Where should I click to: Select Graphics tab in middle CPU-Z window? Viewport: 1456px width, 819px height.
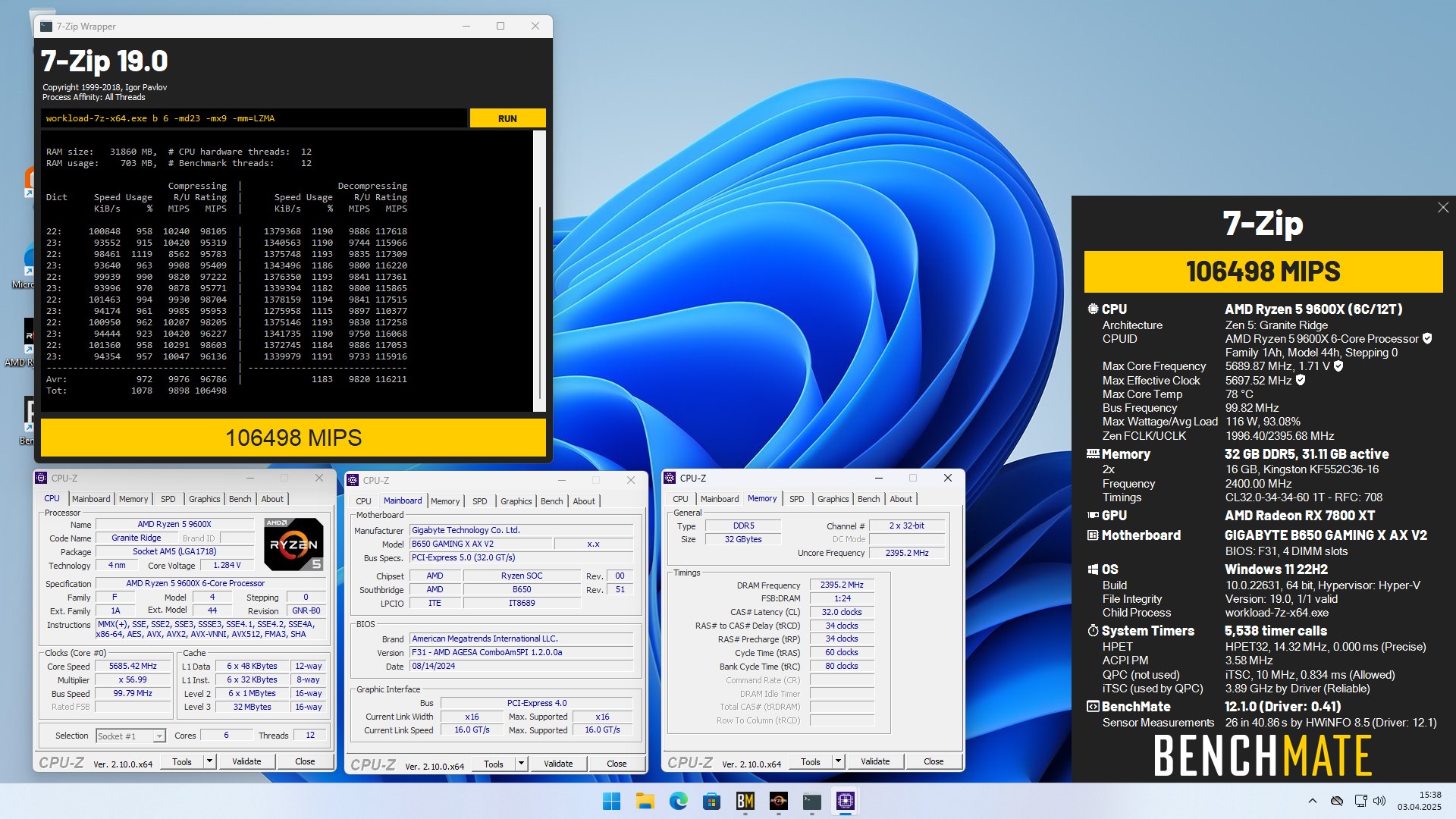(x=516, y=501)
